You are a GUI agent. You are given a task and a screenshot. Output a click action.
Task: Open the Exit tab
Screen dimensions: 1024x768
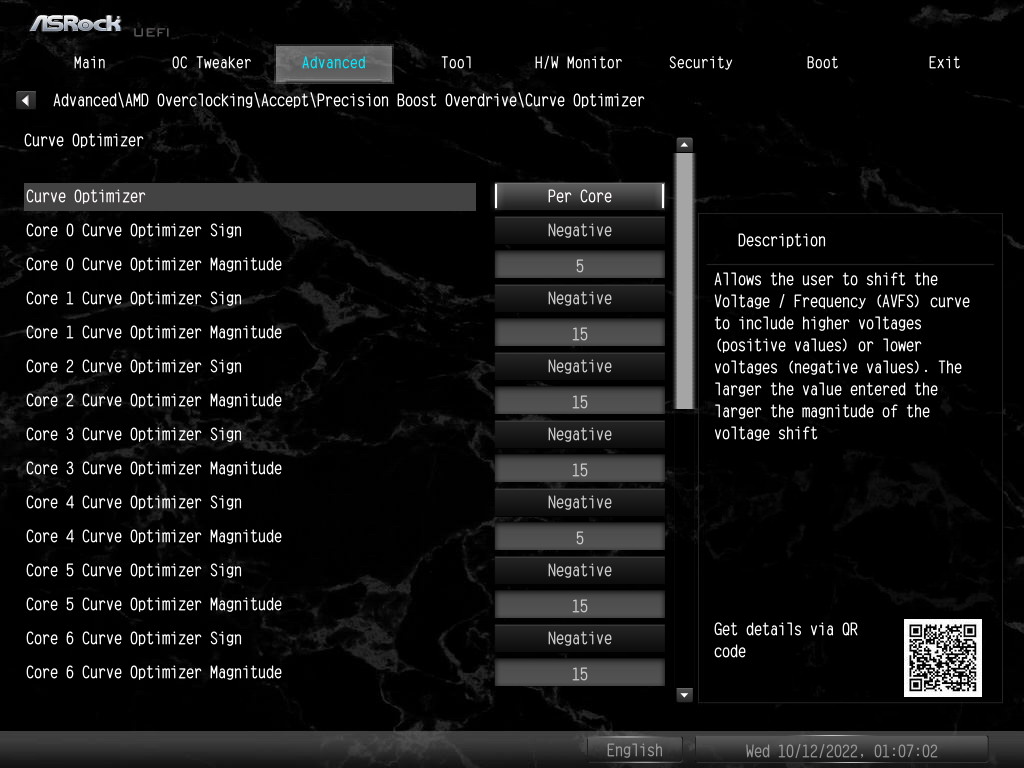click(x=944, y=63)
